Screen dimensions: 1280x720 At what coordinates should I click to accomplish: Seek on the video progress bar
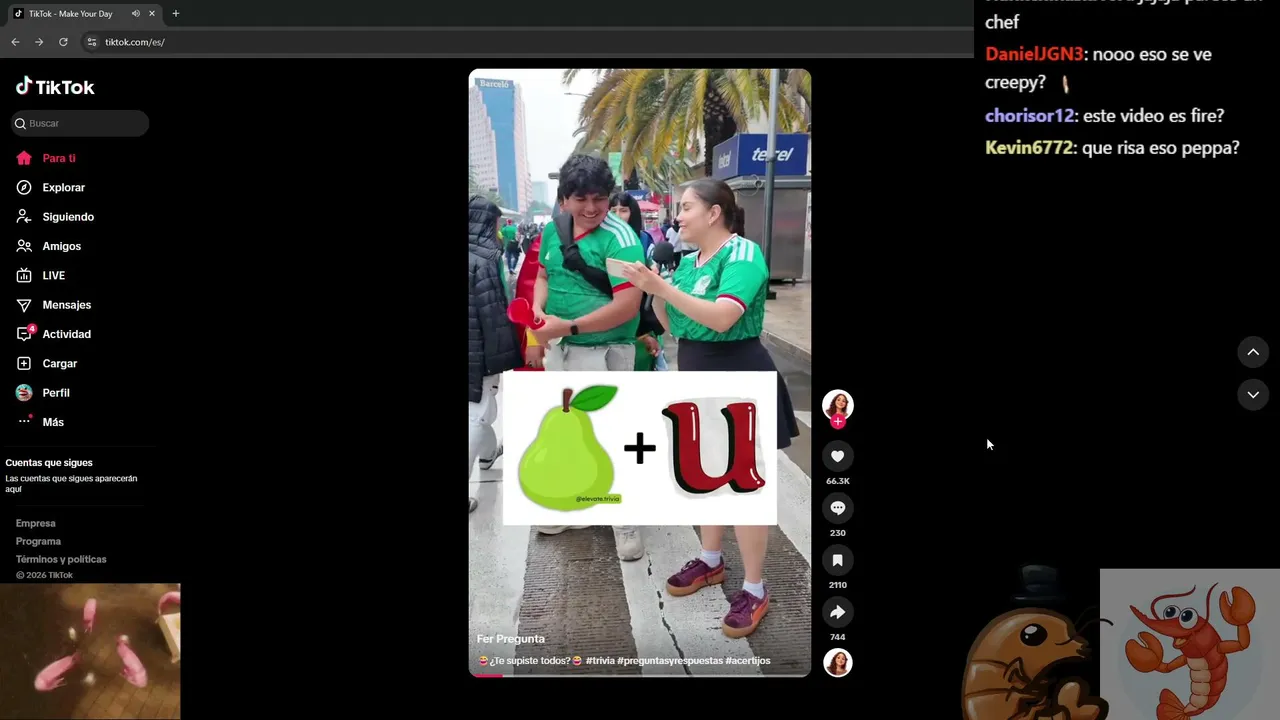[x=640, y=675]
